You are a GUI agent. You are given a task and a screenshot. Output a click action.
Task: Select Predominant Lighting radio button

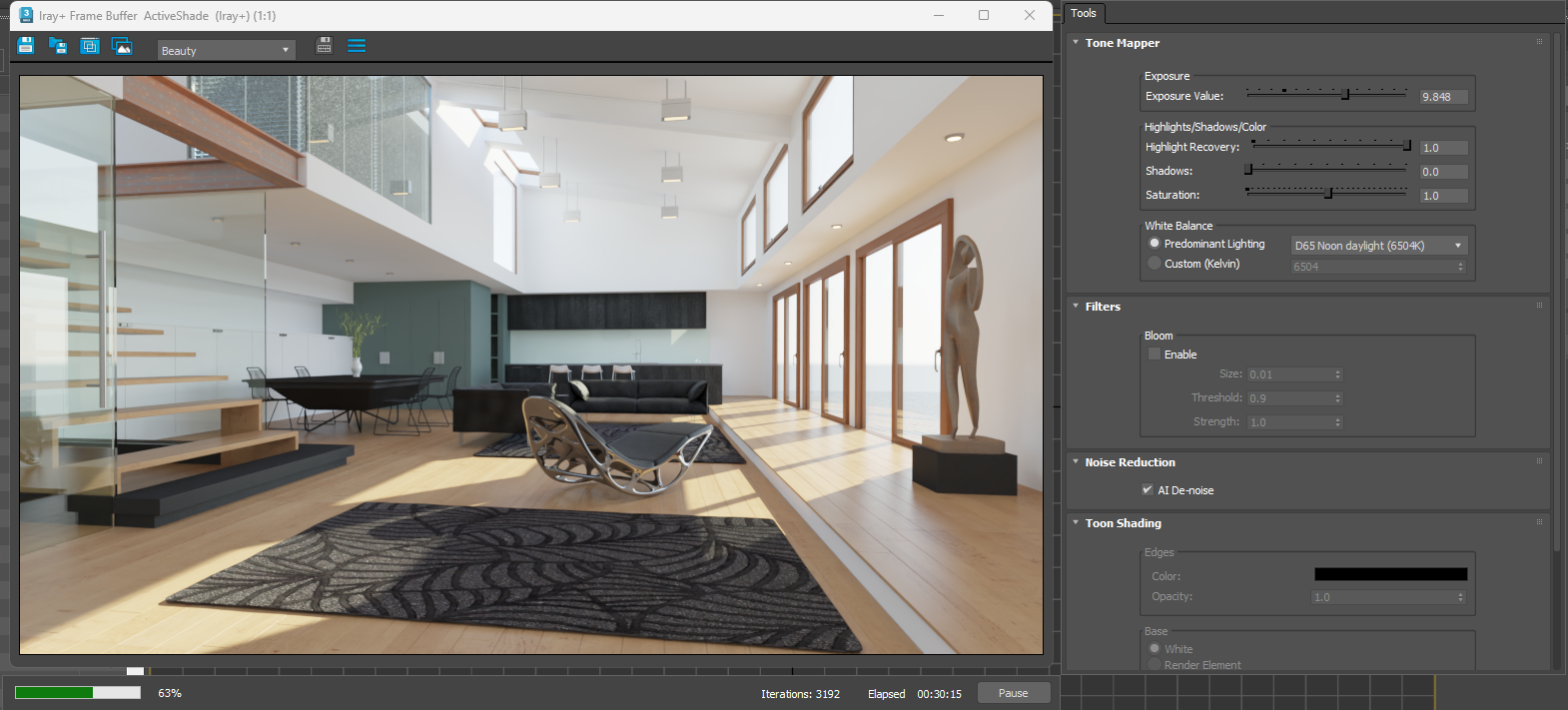pos(1155,244)
